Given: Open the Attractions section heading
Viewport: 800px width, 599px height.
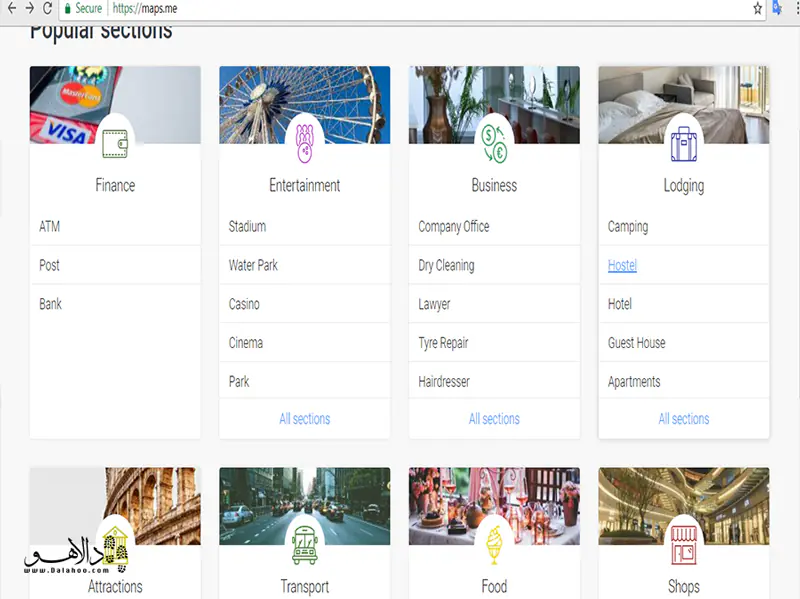Looking at the screenshot, I should 115,587.
